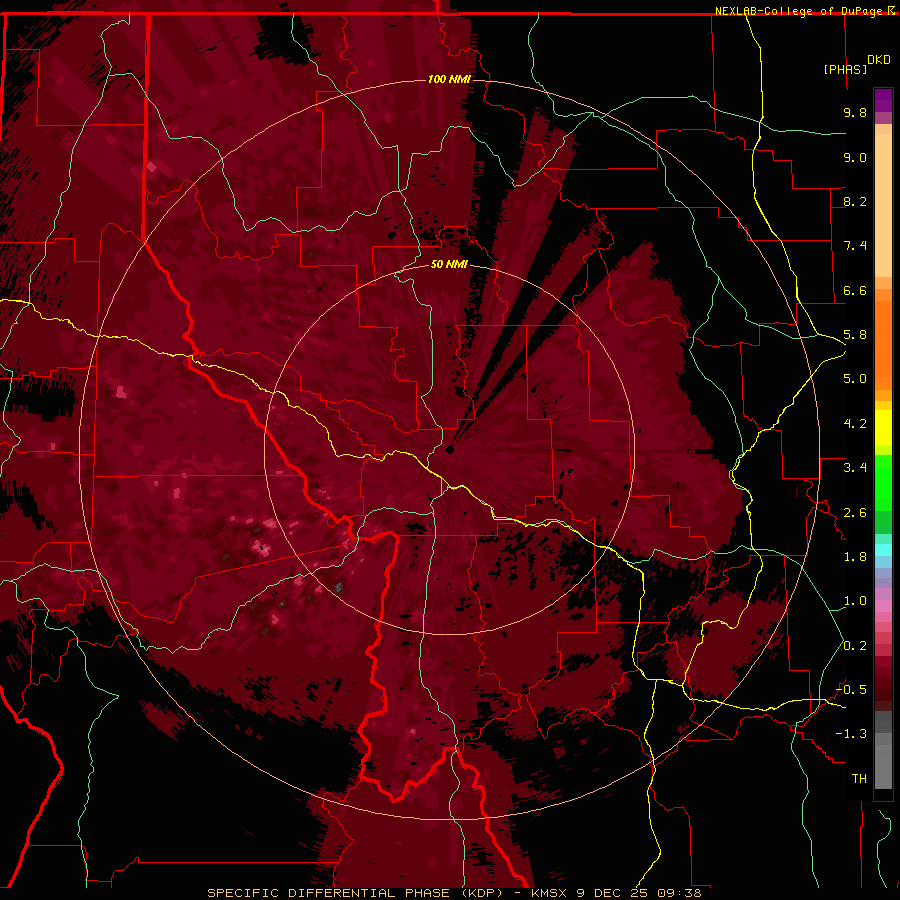Select the 1.0 scale value label
This screenshot has width=900, height=900.
[855, 601]
